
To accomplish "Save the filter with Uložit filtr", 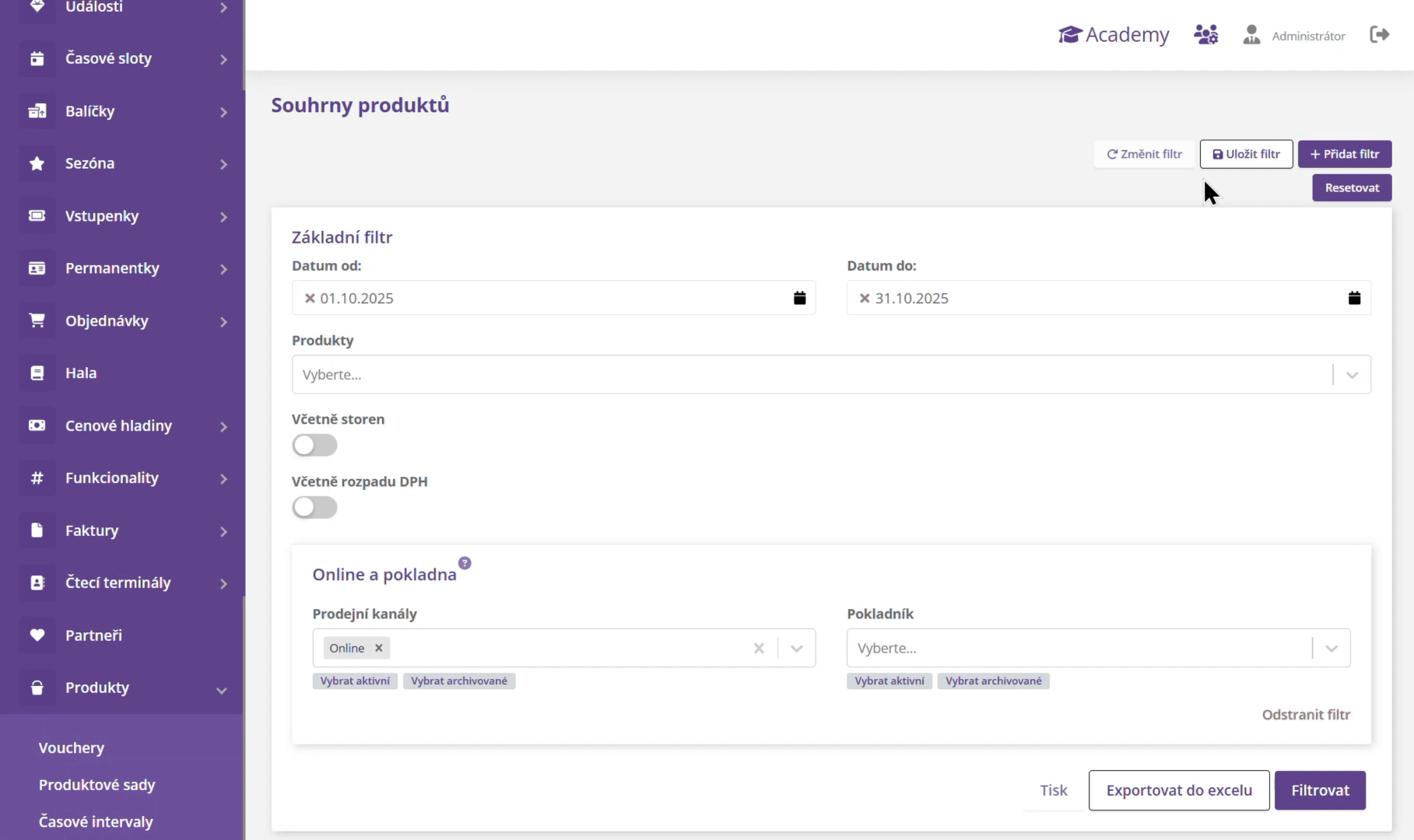I will point(1246,154).
